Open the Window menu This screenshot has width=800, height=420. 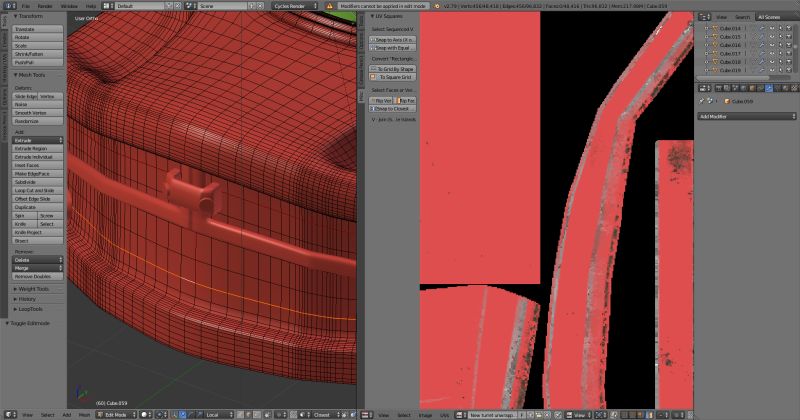pyautogui.click(x=69, y=6)
